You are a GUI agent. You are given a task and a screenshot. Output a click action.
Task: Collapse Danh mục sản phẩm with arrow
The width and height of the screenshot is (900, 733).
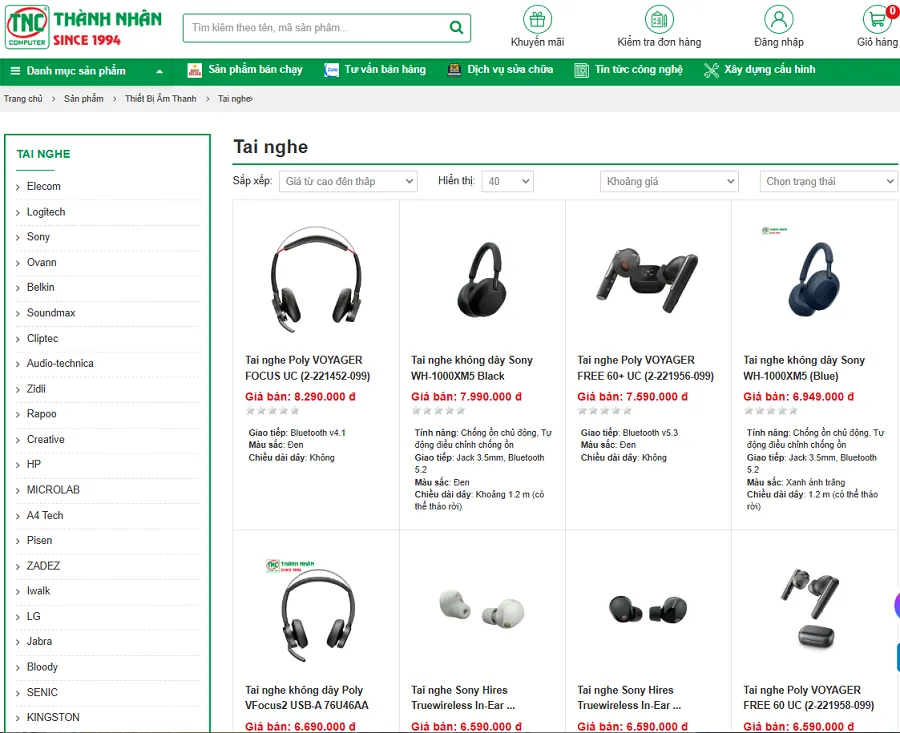[160, 72]
